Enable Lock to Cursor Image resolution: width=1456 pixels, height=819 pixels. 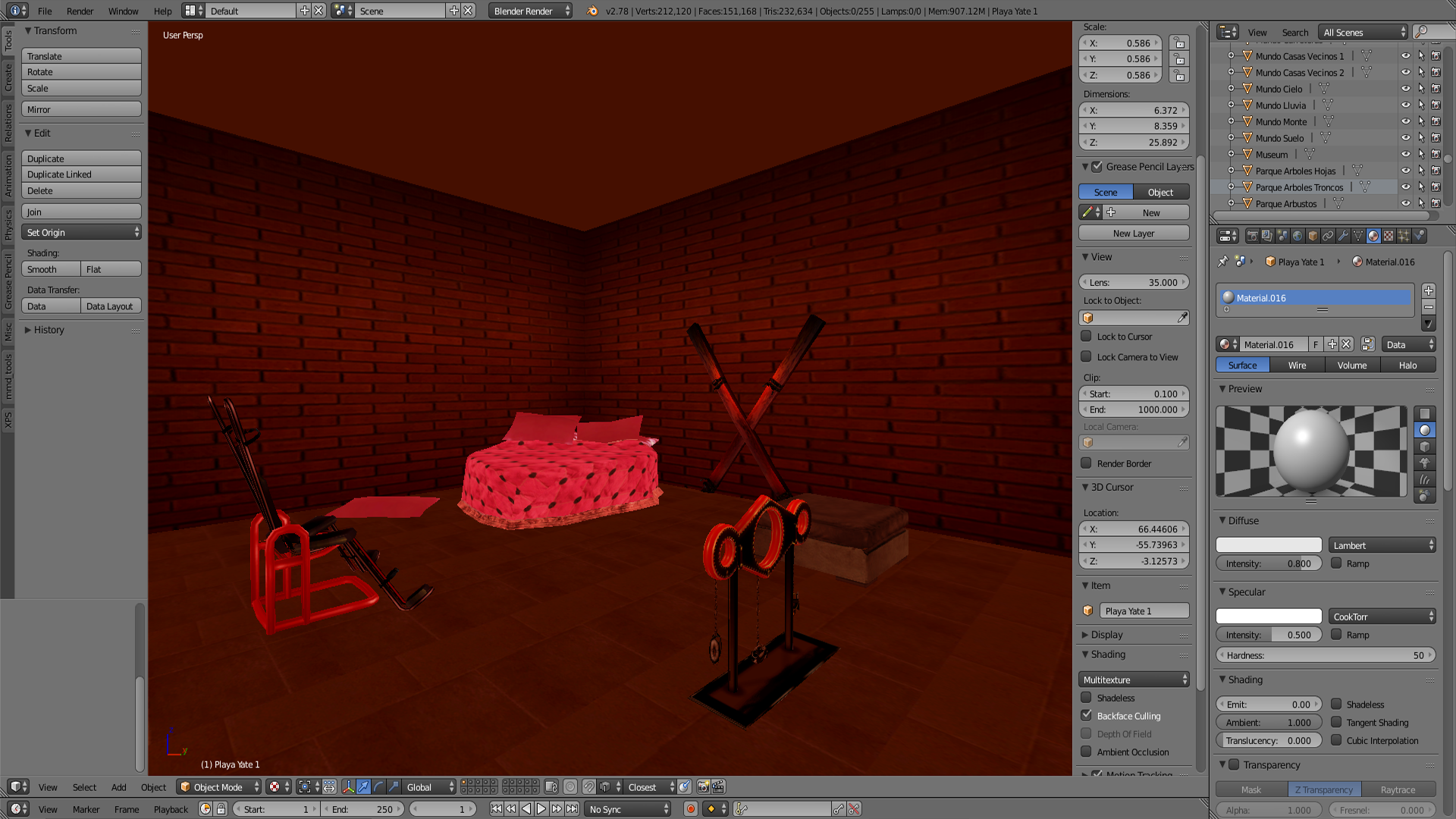[x=1087, y=337]
